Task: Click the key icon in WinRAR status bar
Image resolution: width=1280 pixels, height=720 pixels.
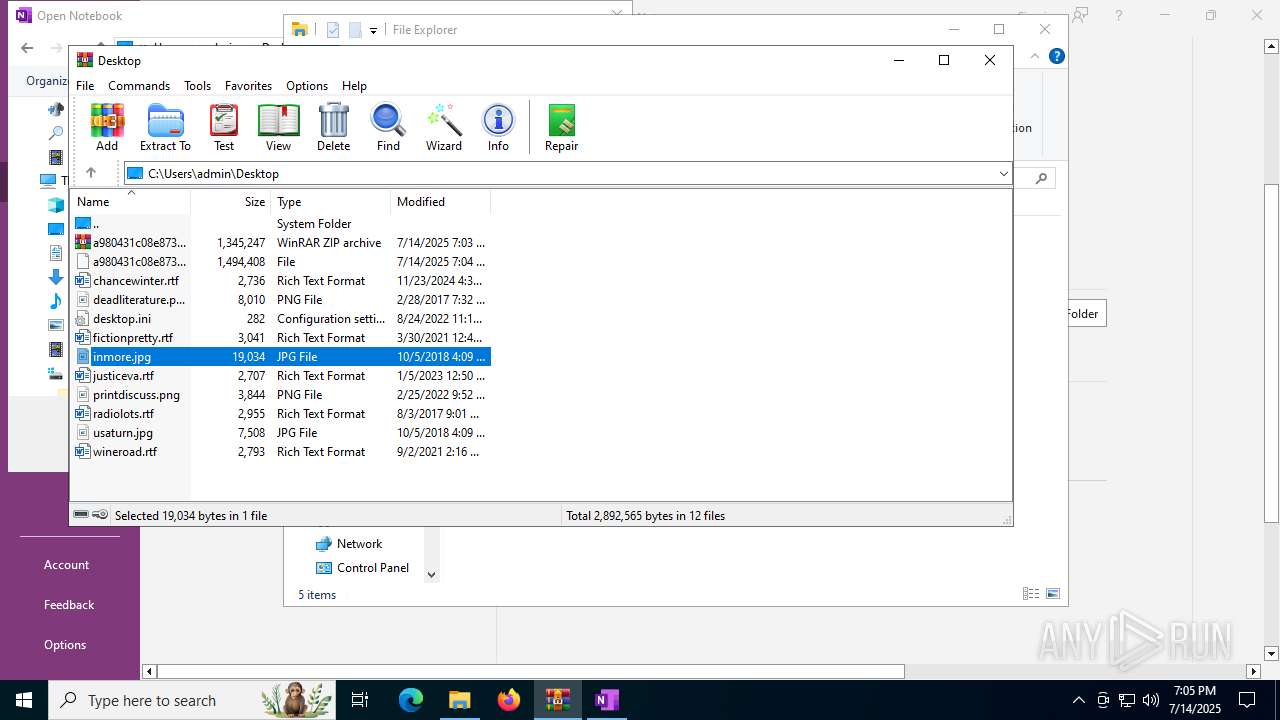Action: (100, 515)
